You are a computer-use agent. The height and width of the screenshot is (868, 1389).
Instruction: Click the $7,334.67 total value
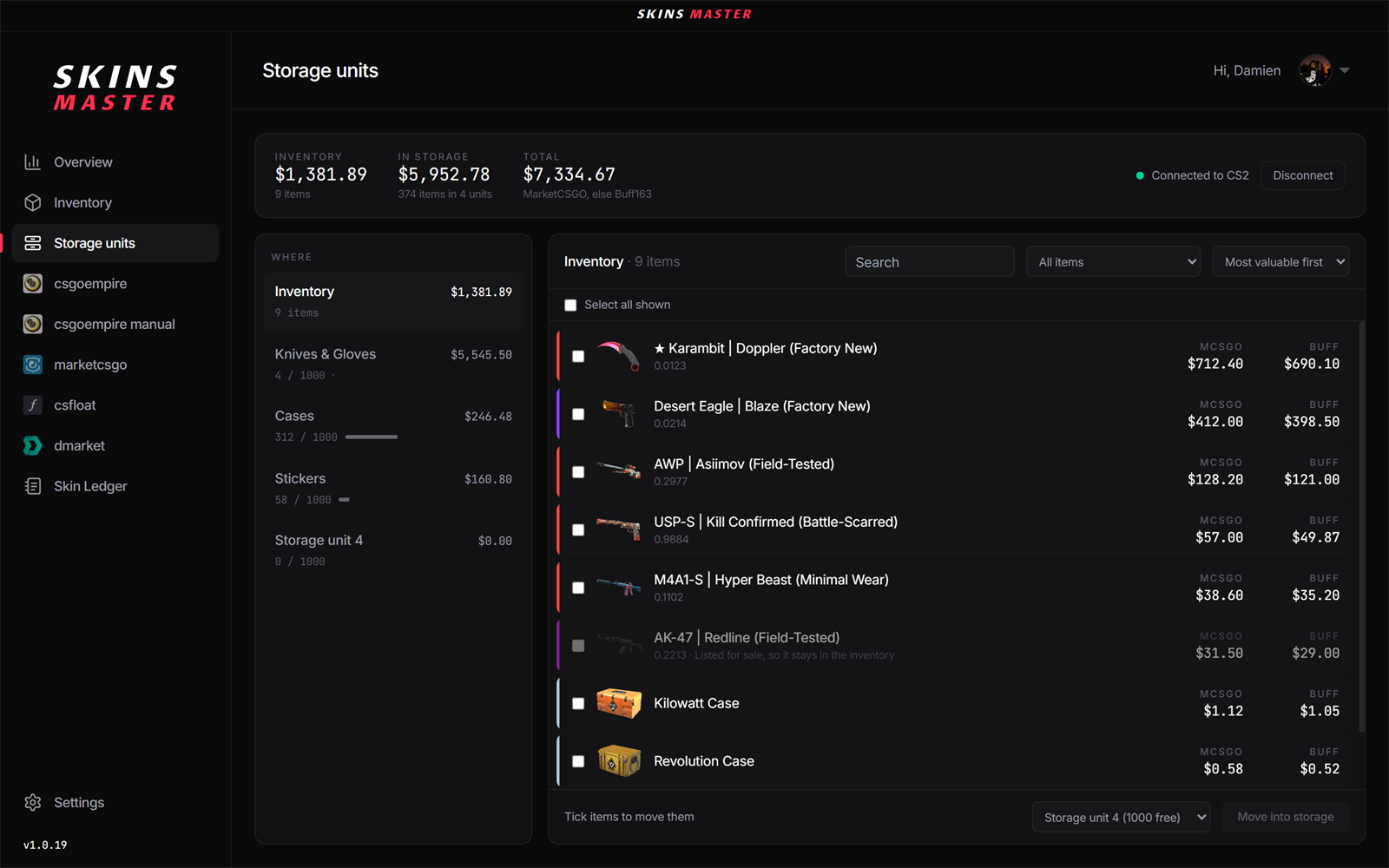pyautogui.click(x=569, y=174)
